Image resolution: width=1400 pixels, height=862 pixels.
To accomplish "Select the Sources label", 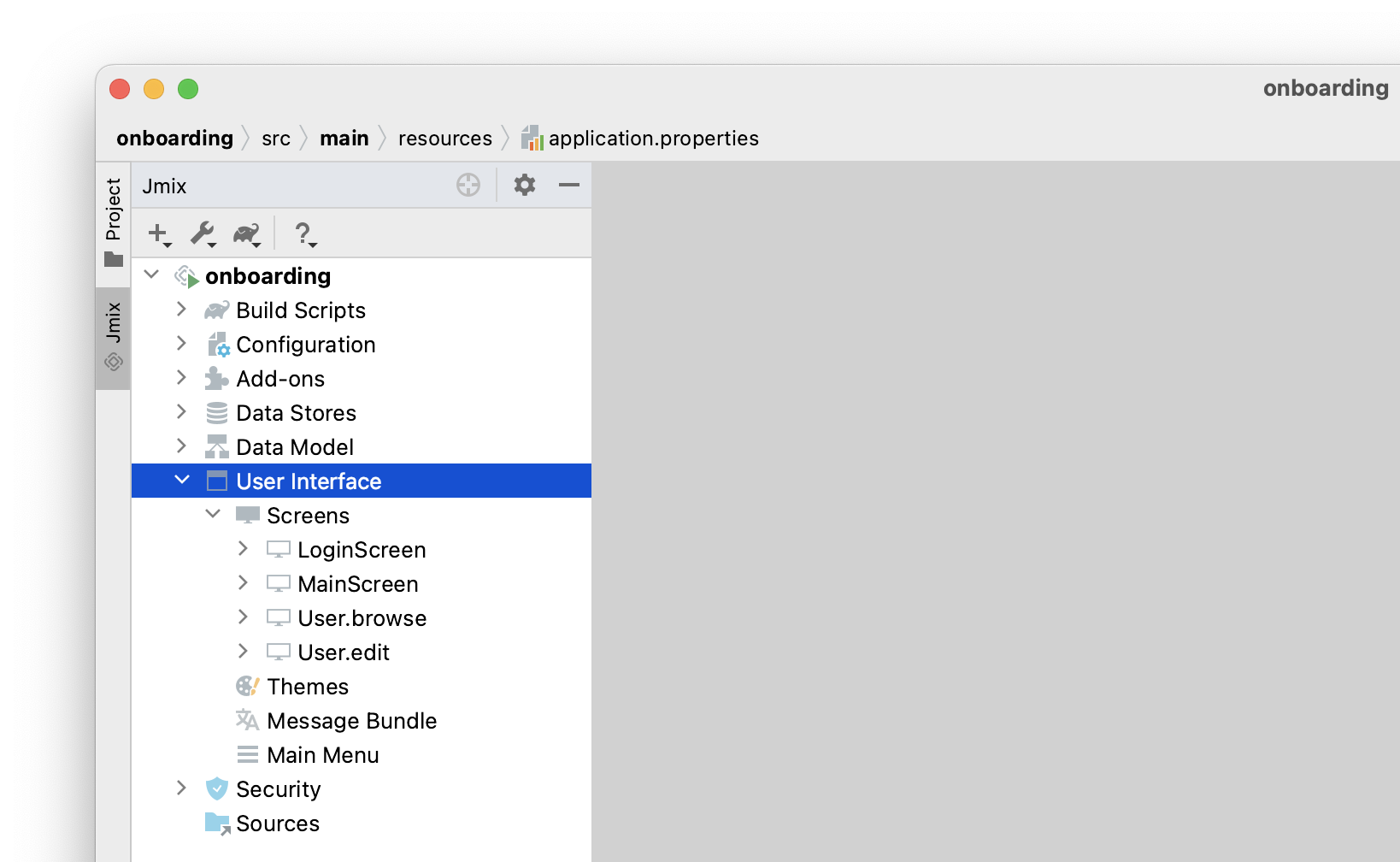I will point(278,824).
